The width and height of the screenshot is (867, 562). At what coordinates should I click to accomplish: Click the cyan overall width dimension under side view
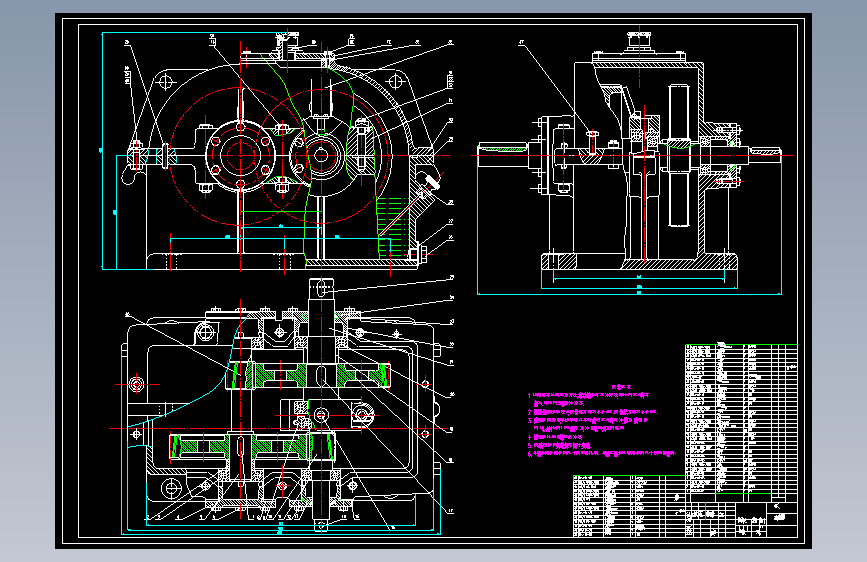[629, 293]
